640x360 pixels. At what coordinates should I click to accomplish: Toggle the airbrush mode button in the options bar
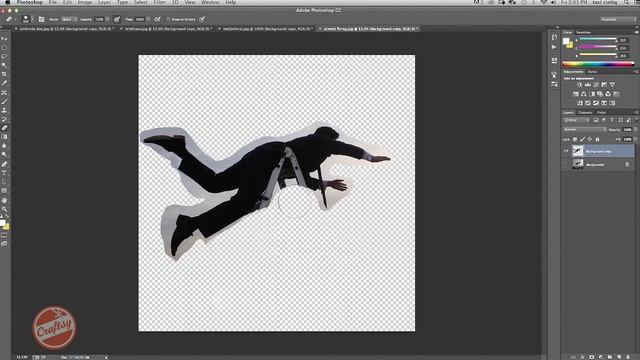[158, 19]
